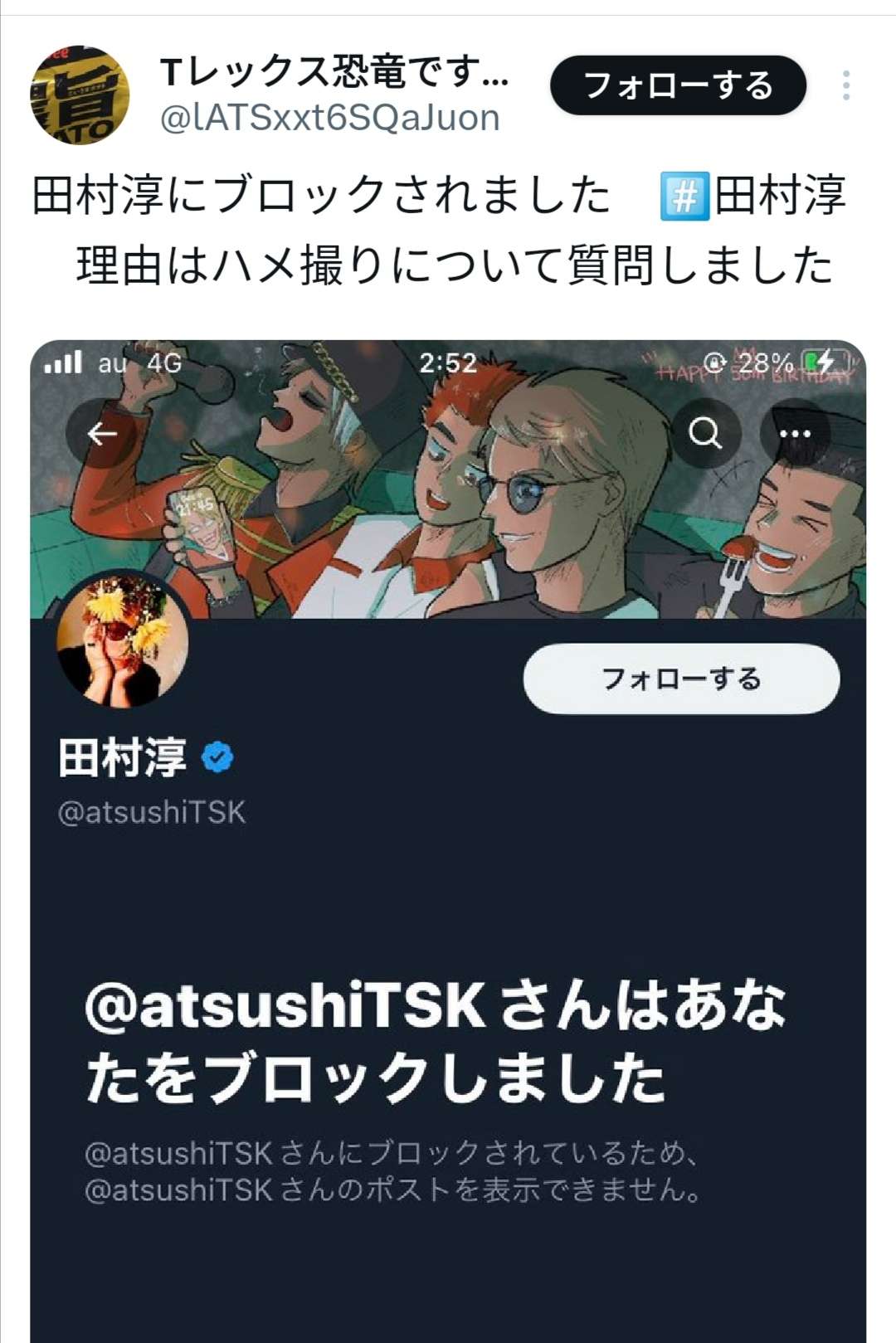Tap the back arrow in embedded screenshot
This screenshot has height=1343, width=896.
[x=102, y=433]
